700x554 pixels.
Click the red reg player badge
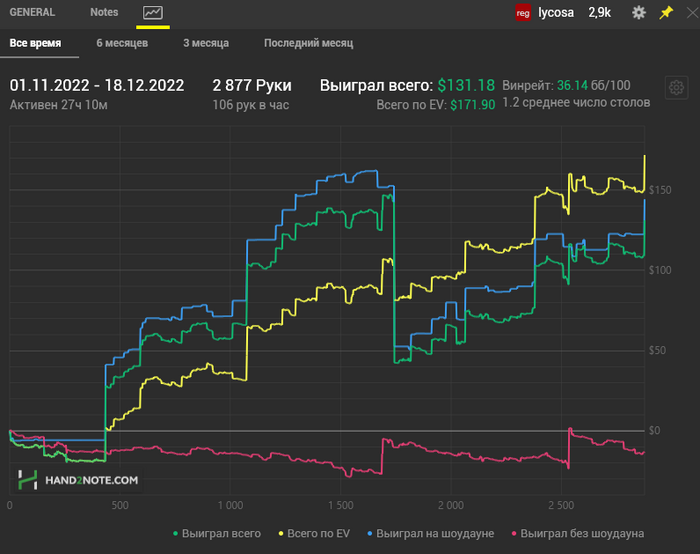(x=523, y=13)
